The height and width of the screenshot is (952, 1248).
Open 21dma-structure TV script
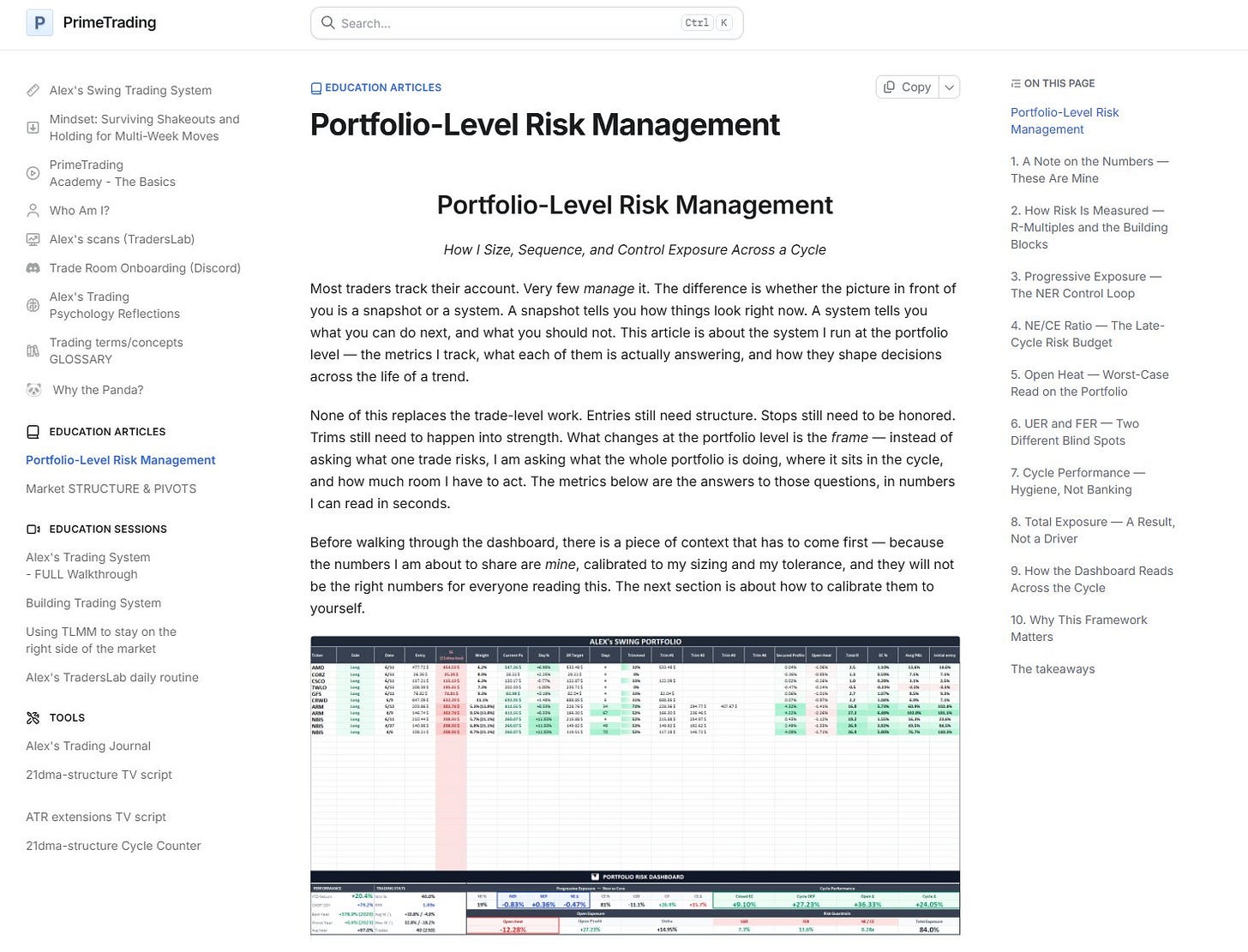point(99,775)
